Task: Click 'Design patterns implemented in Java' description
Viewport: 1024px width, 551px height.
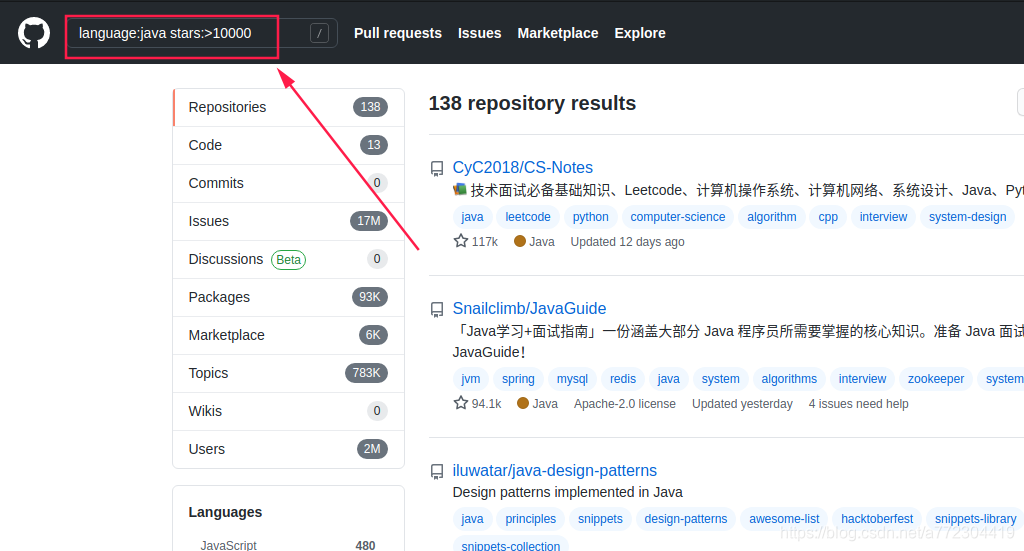Action: click(568, 492)
